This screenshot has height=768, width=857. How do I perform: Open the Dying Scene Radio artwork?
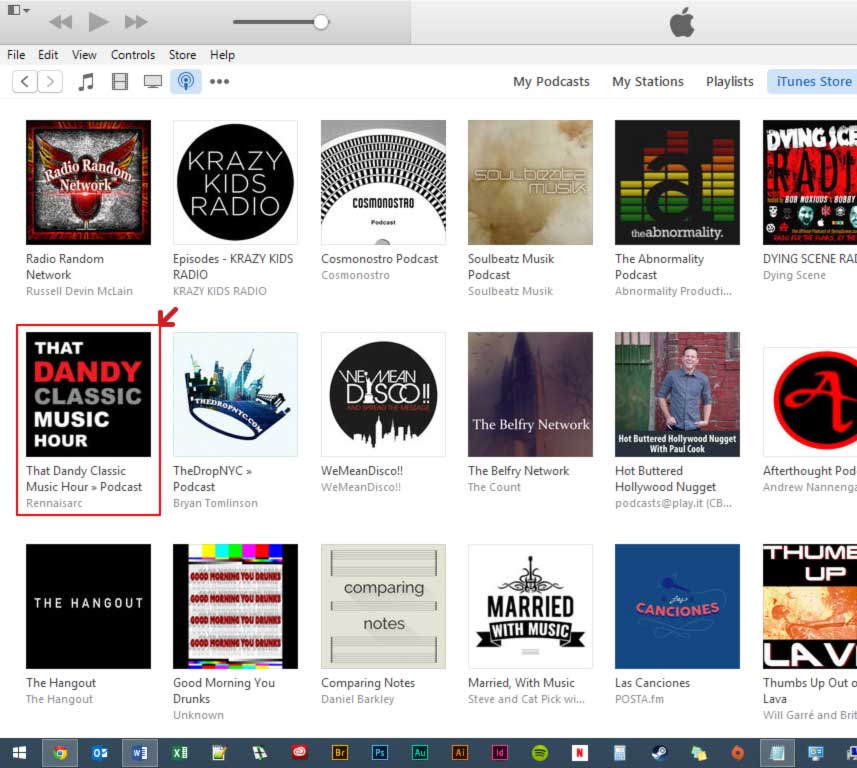[810, 183]
